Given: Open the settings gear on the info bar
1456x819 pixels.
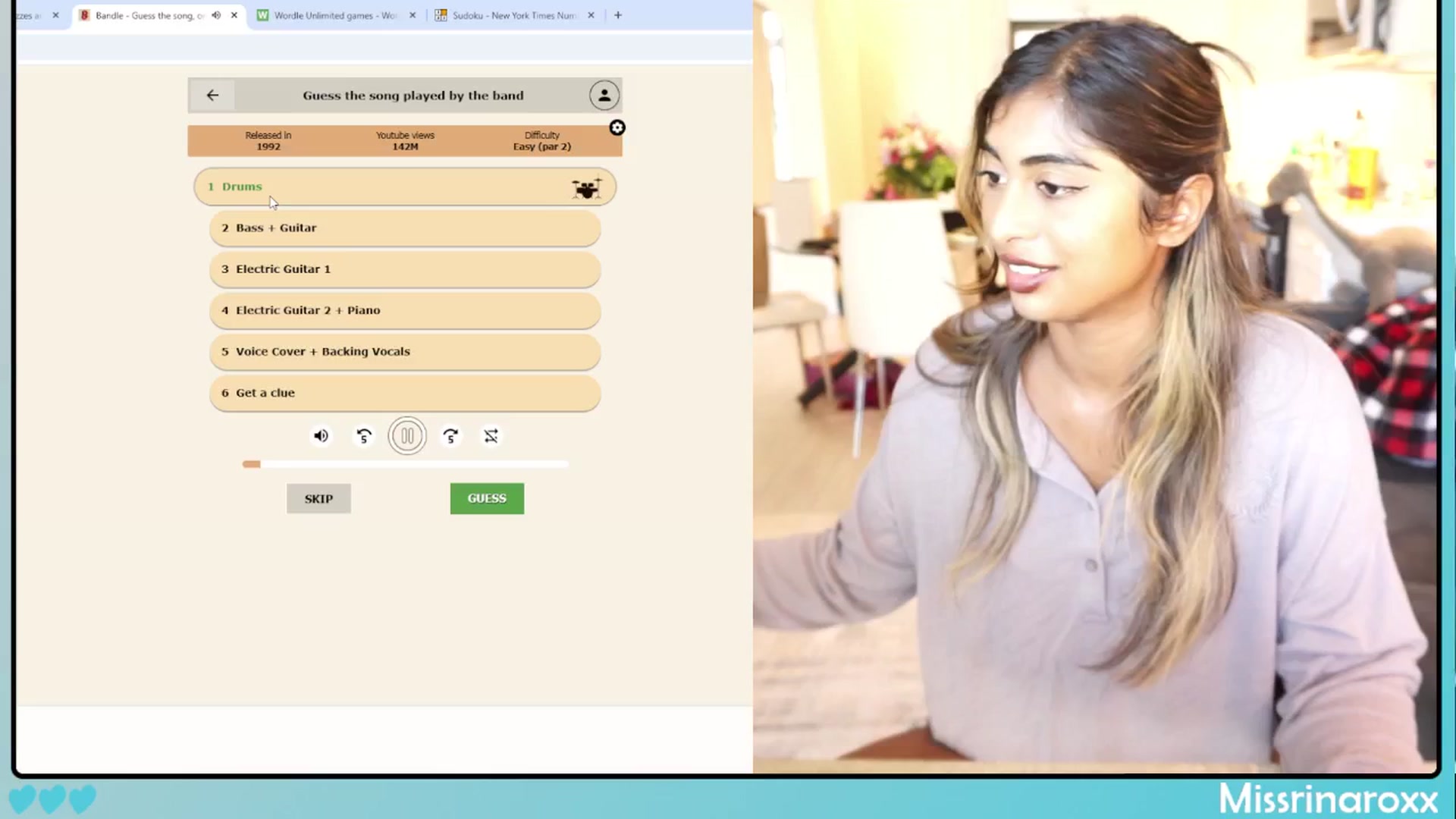Looking at the screenshot, I should click(x=617, y=128).
